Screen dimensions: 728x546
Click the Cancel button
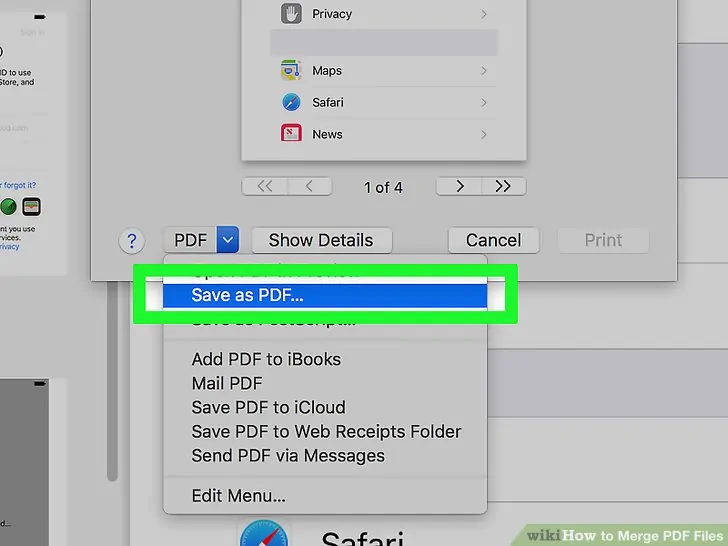[x=494, y=240]
